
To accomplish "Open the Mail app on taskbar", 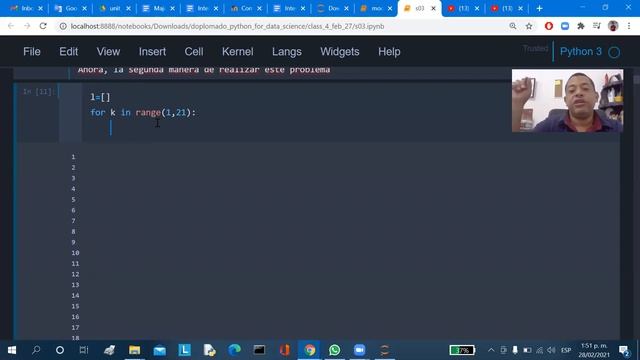I will 160,350.
